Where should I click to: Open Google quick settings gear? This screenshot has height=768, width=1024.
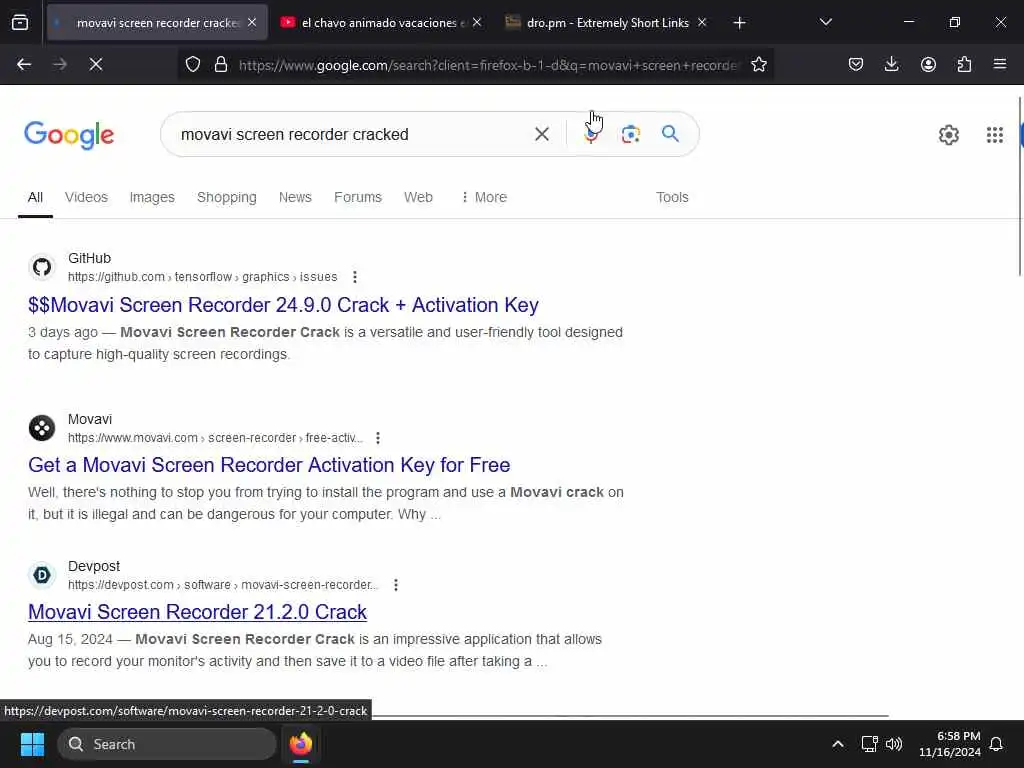[x=948, y=135]
